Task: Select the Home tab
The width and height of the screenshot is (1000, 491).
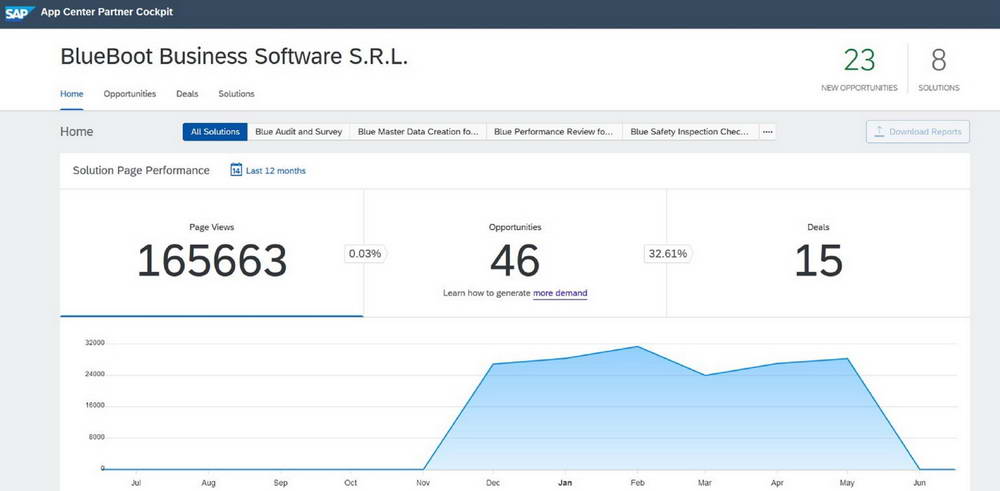Action: (x=71, y=94)
